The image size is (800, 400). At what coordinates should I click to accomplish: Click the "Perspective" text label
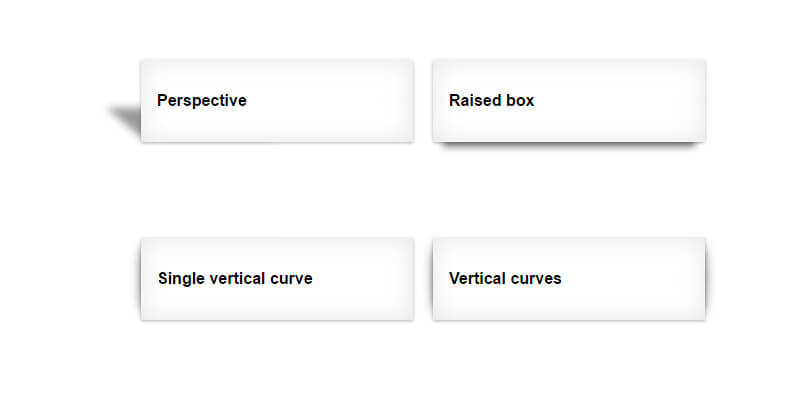201,101
